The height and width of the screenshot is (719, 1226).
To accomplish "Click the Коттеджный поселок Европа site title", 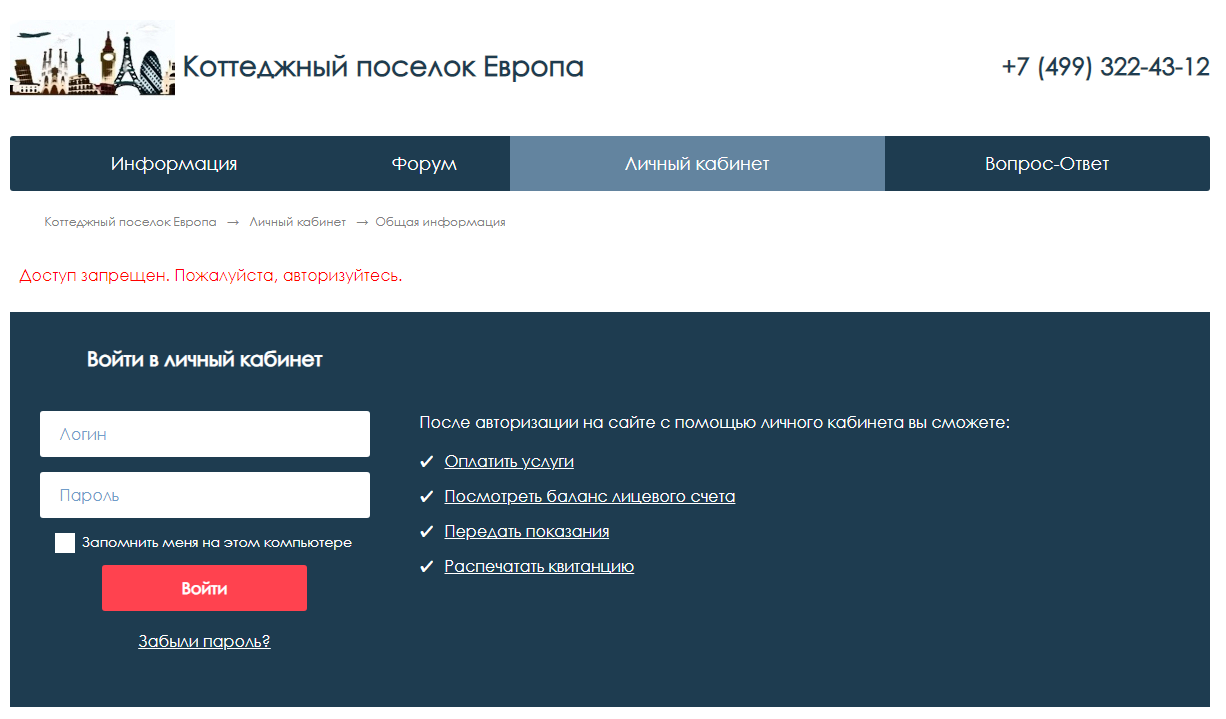I will pyautogui.click(x=383, y=67).
